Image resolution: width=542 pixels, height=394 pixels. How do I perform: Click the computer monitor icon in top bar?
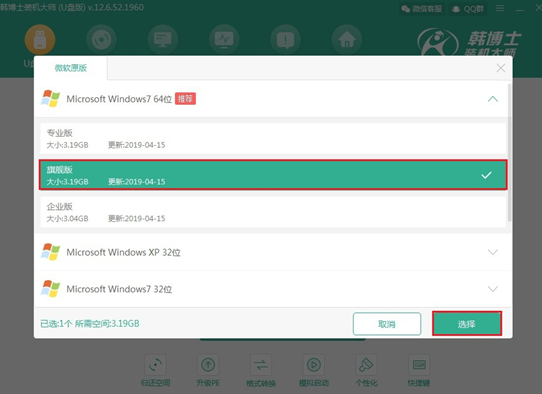pyautogui.click(x=162, y=40)
